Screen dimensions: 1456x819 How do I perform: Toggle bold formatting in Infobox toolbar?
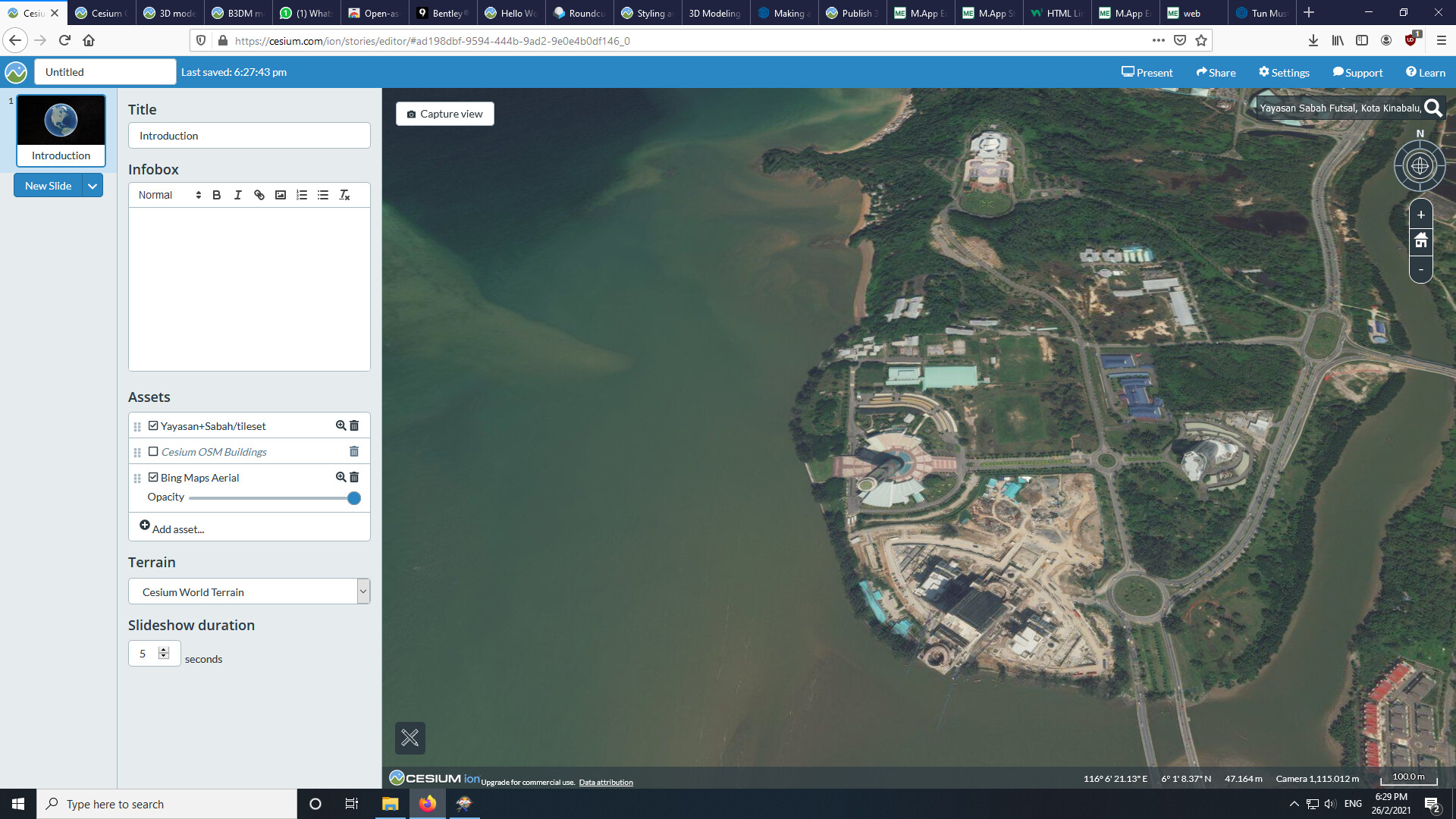[217, 196]
